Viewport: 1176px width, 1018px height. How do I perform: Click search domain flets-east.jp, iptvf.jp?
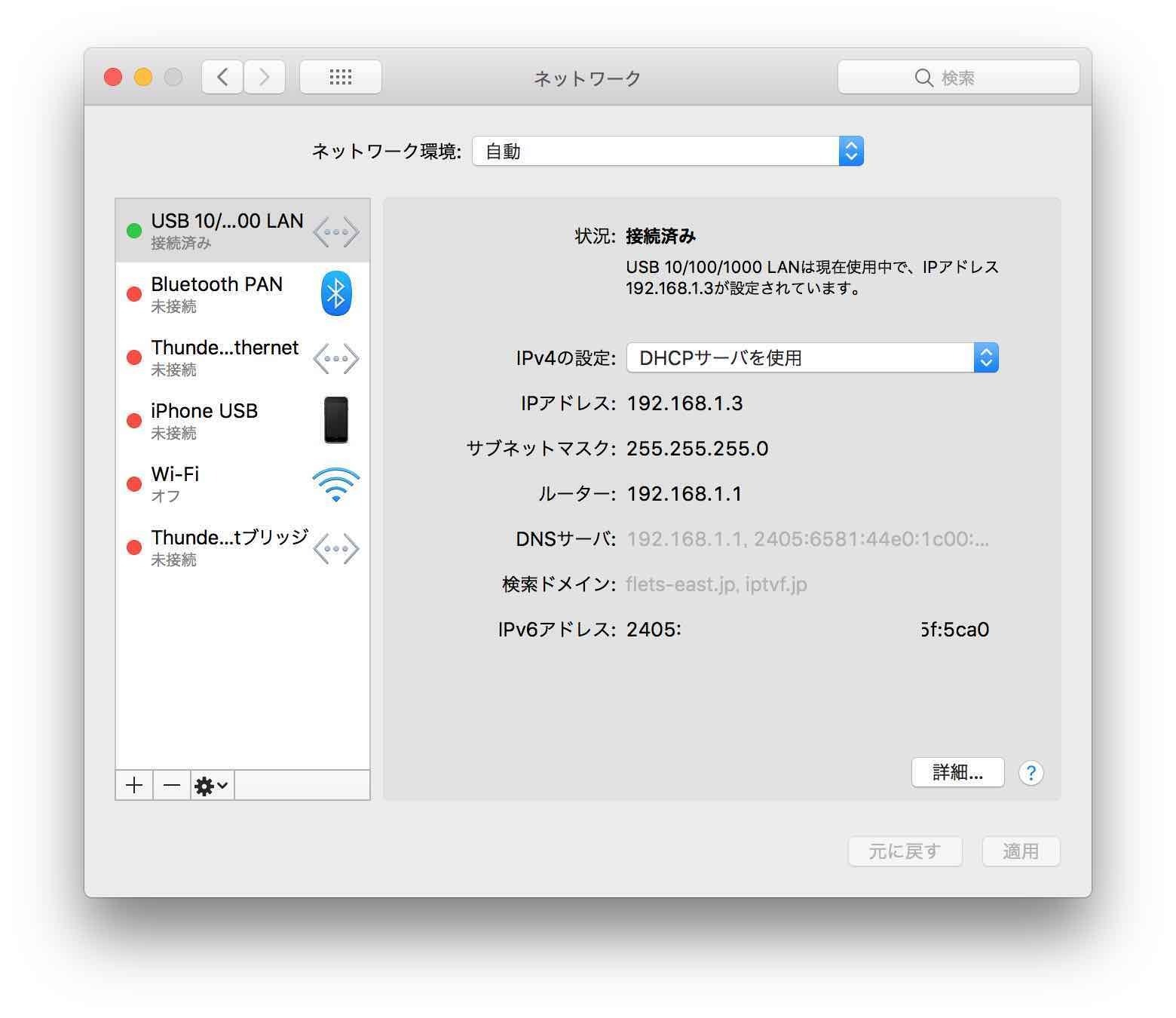pyautogui.click(x=716, y=584)
